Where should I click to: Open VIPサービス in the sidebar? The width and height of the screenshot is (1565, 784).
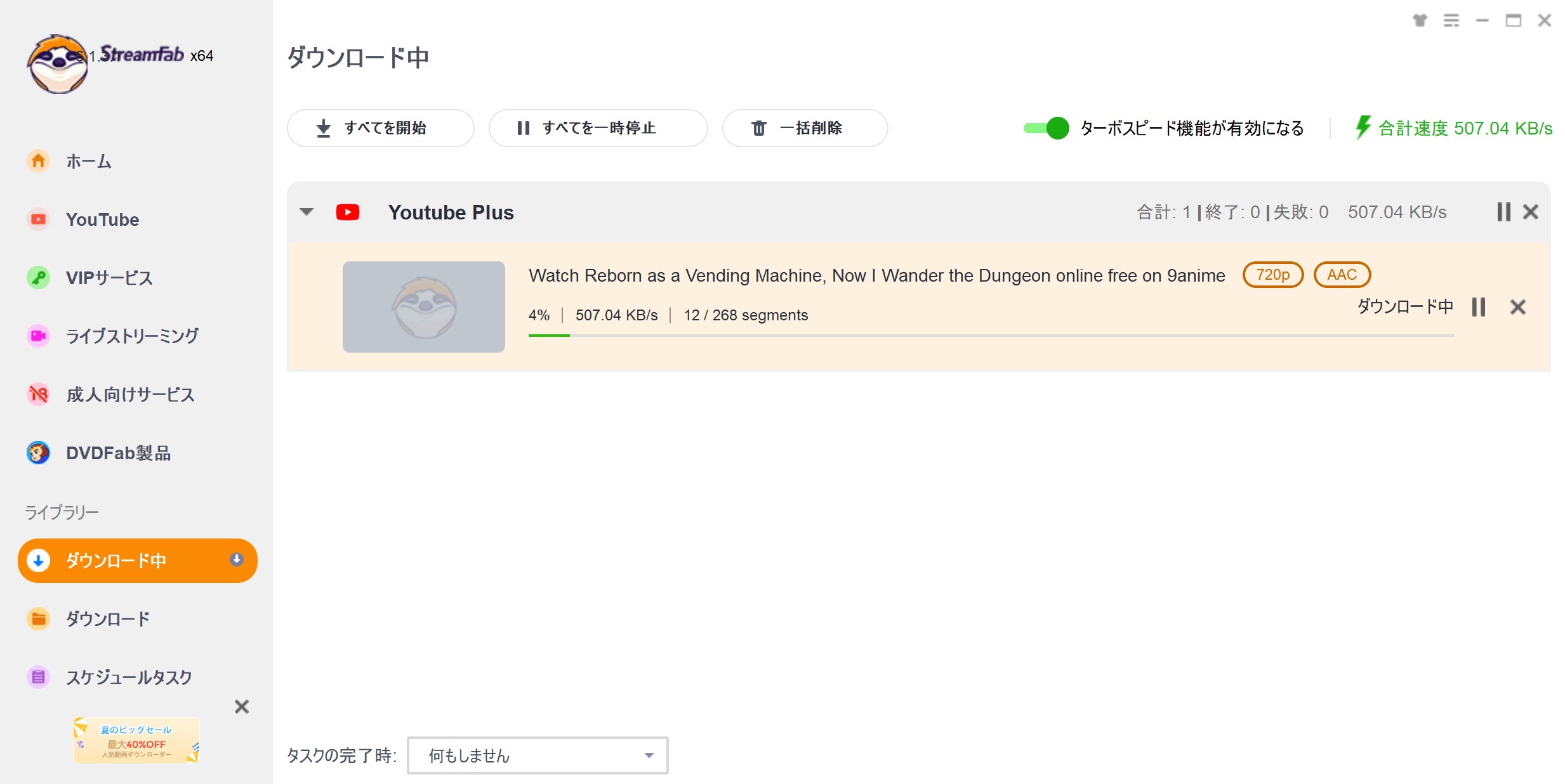pos(90,278)
